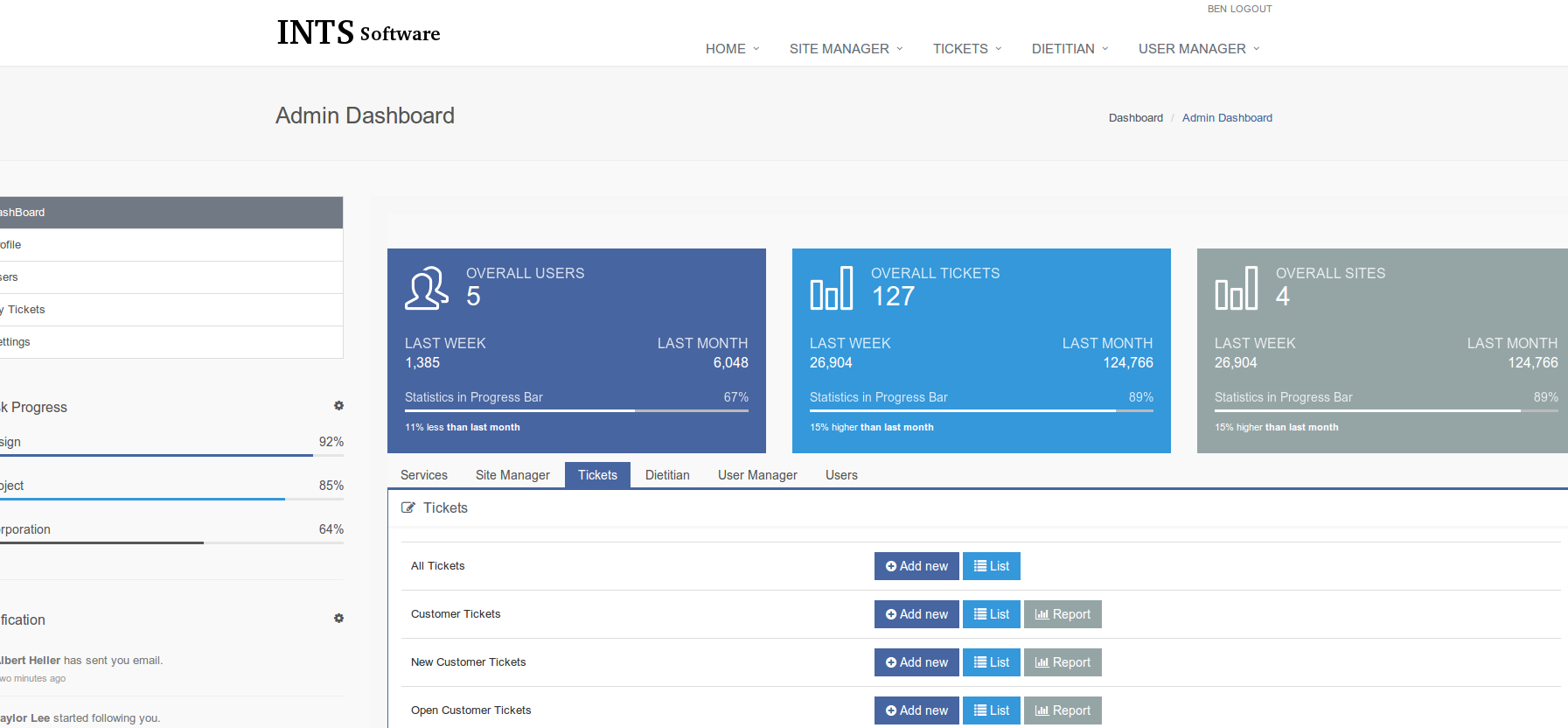Expand the SITE MANAGER dropdown menu
Screen dimensions: 1568x728
coord(846,49)
